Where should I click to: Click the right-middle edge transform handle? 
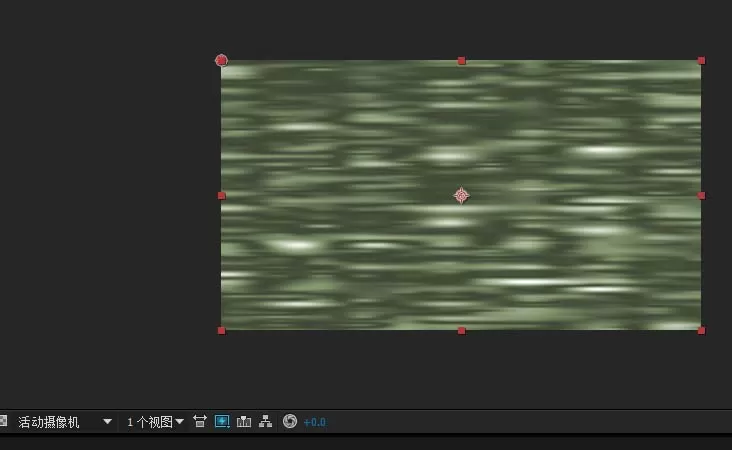pos(701,196)
